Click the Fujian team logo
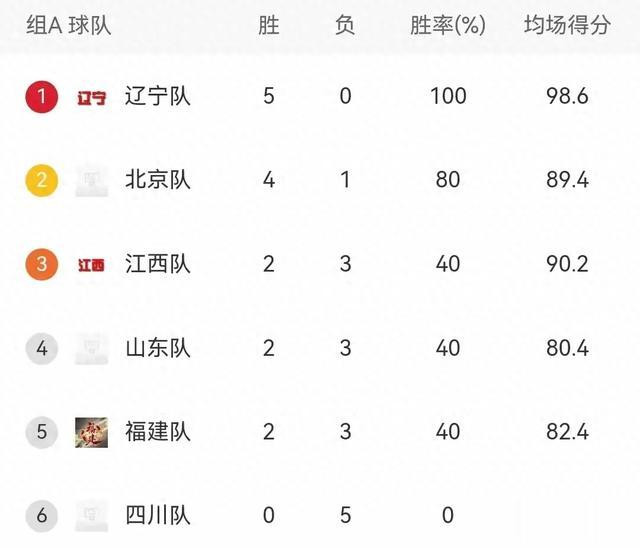 [92, 432]
